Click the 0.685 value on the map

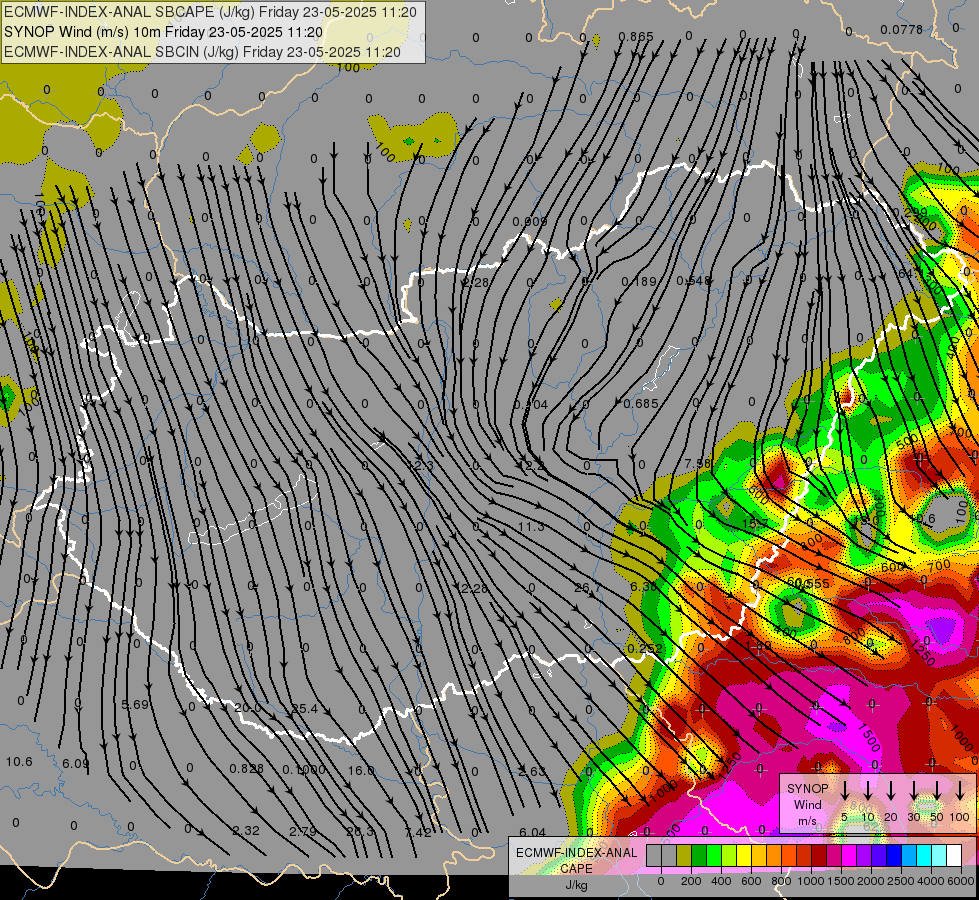641,403
